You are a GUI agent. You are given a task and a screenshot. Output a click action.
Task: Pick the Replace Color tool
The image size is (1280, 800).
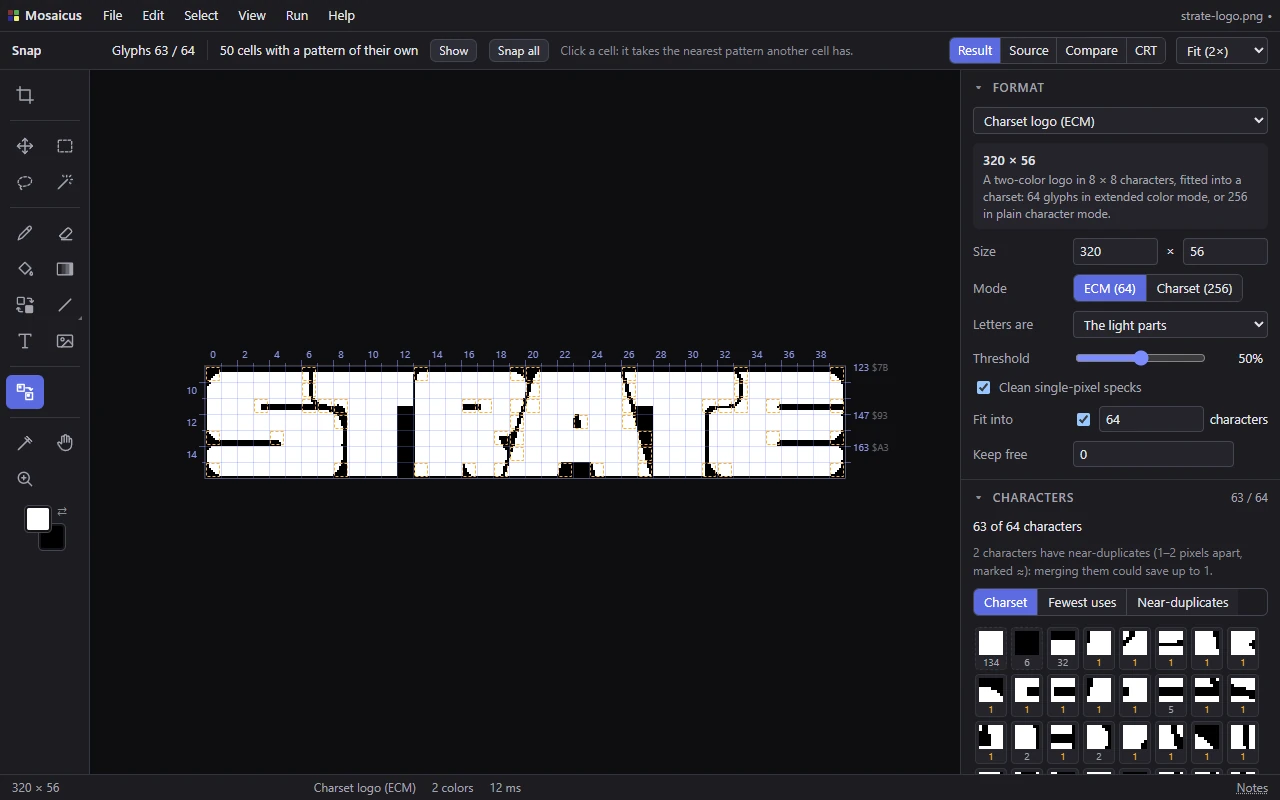(x=25, y=305)
